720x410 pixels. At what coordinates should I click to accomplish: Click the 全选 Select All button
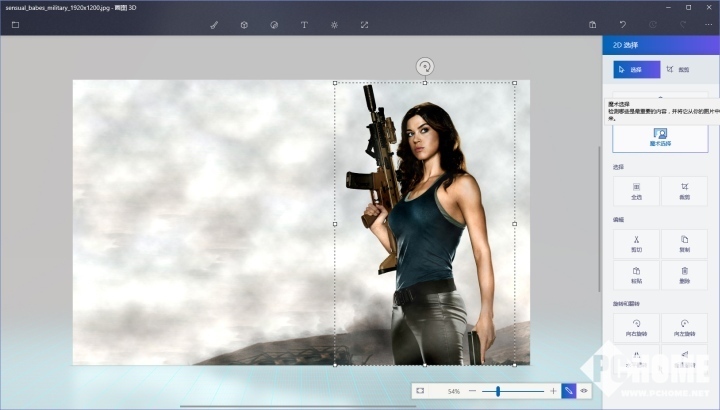pos(636,191)
